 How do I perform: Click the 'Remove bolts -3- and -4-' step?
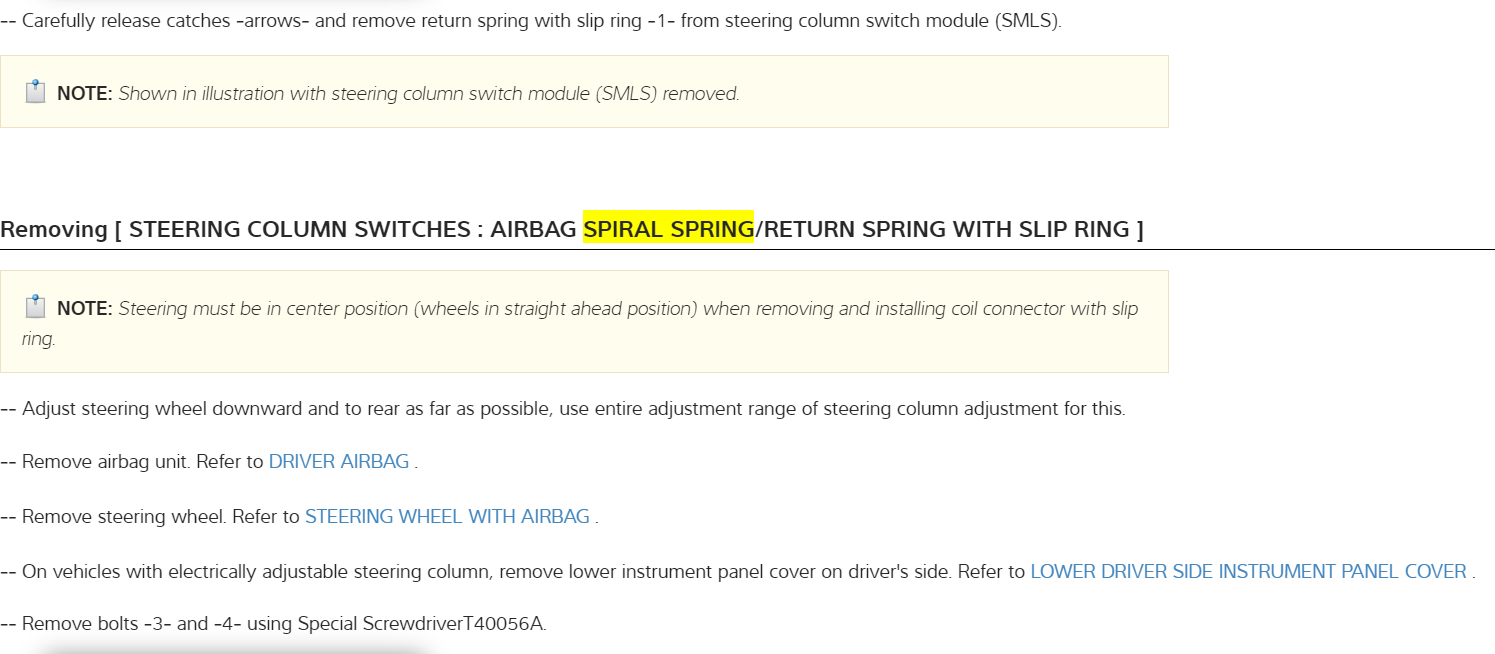pos(130,624)
